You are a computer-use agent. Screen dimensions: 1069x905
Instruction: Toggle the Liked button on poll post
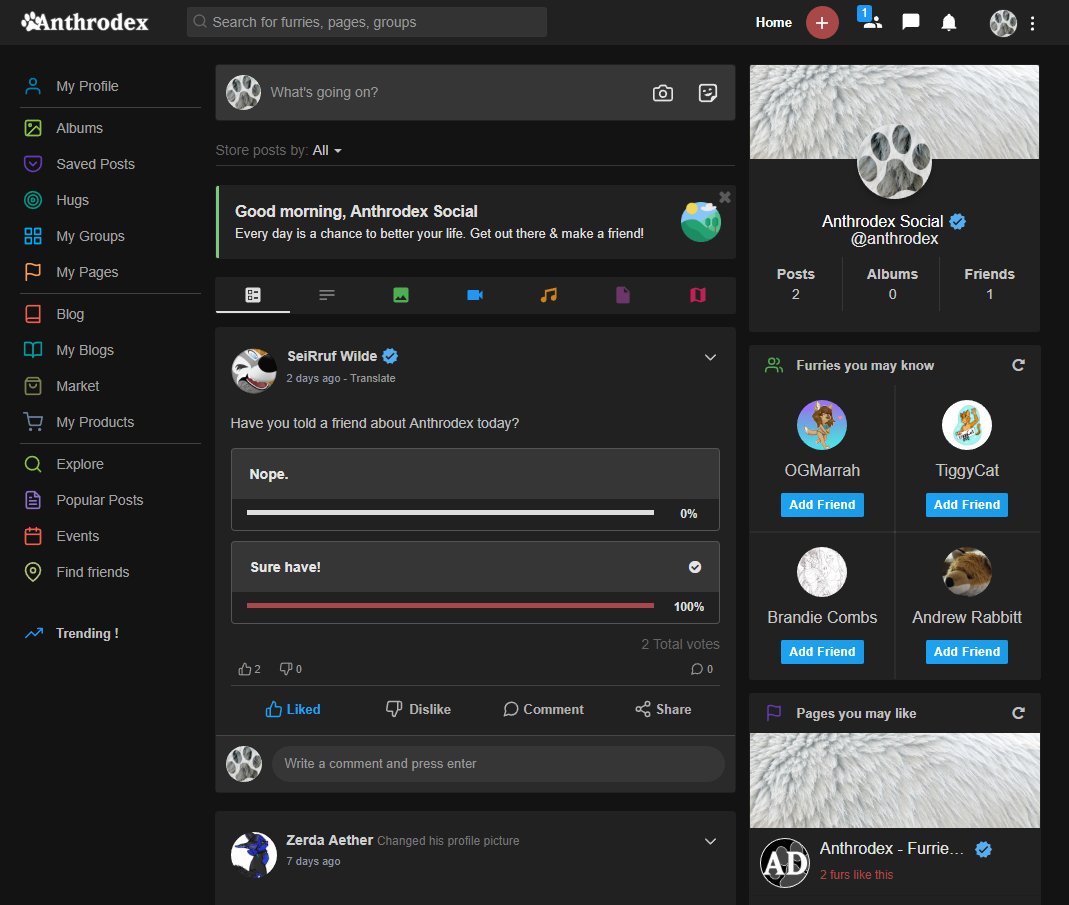coord(292,709)
